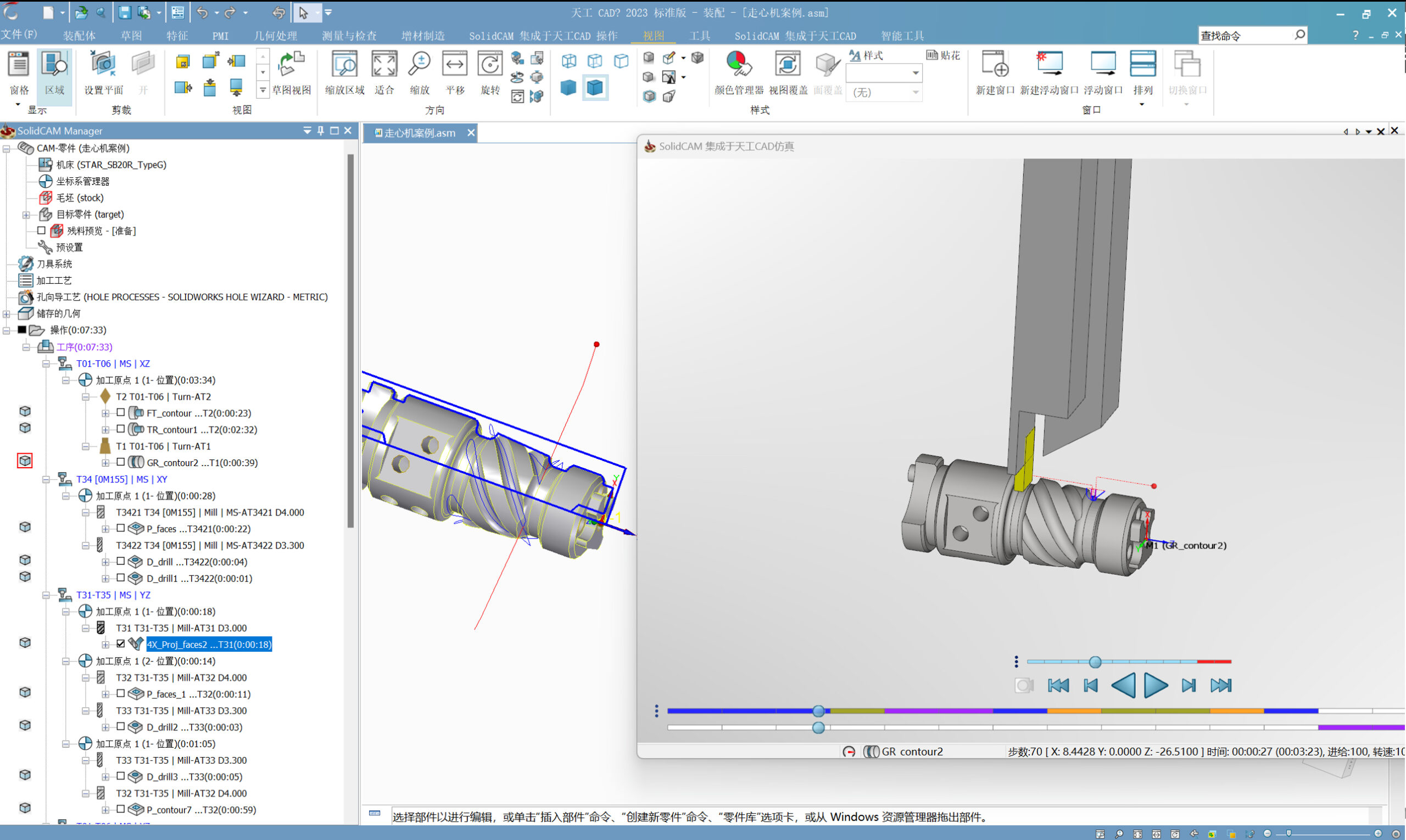Open the 文件(F) menu
The image size is (1406, 840).
19,35
